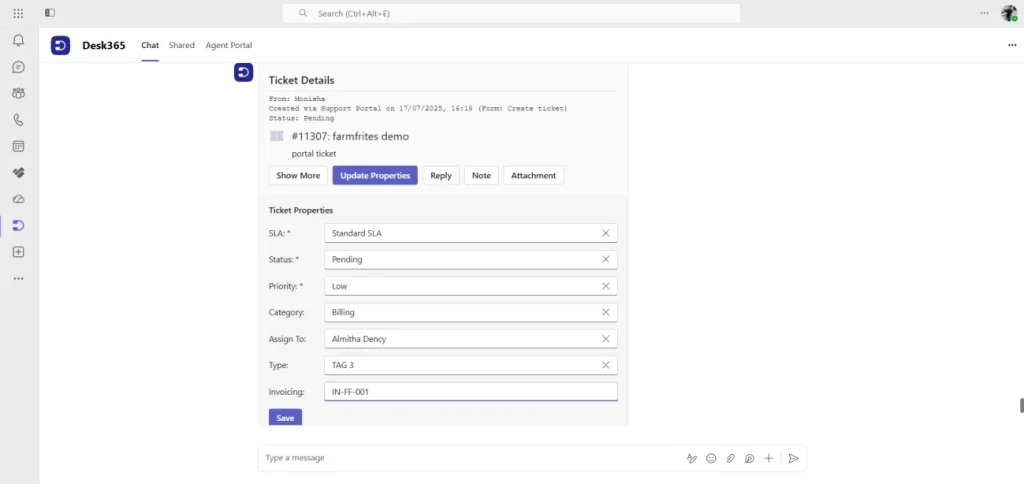Save the ticket properties

click(285, 417)
